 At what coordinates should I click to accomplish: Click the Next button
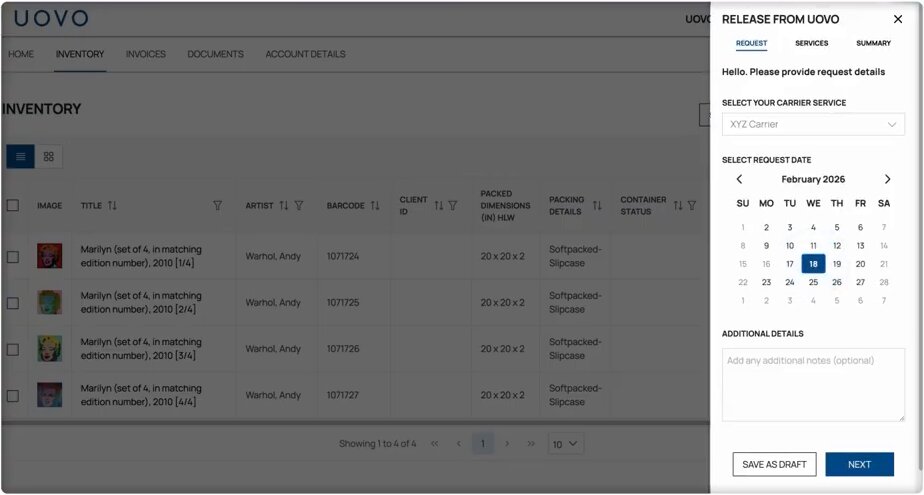(859, 464)
